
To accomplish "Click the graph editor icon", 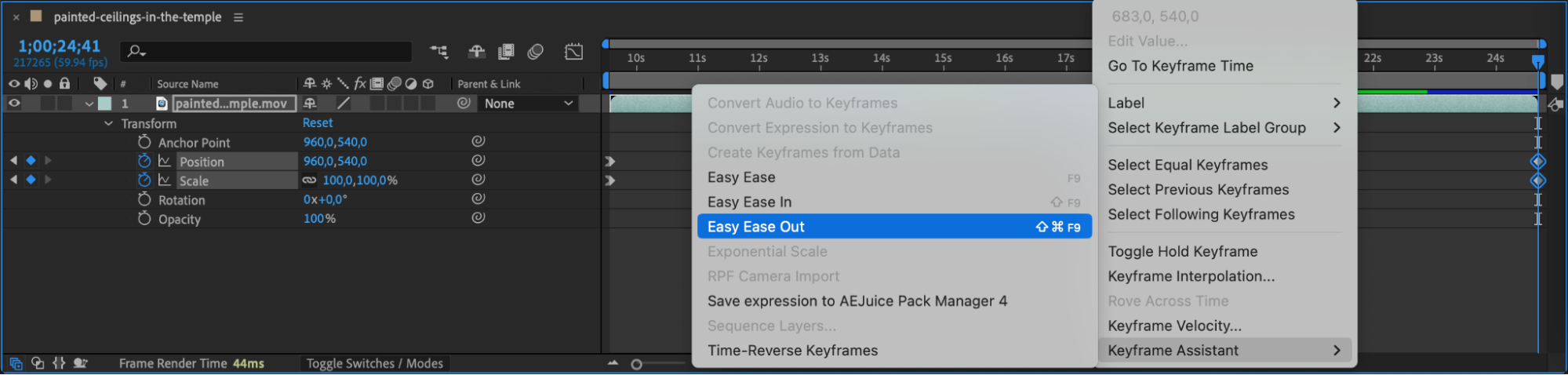I will pos(574,52).
